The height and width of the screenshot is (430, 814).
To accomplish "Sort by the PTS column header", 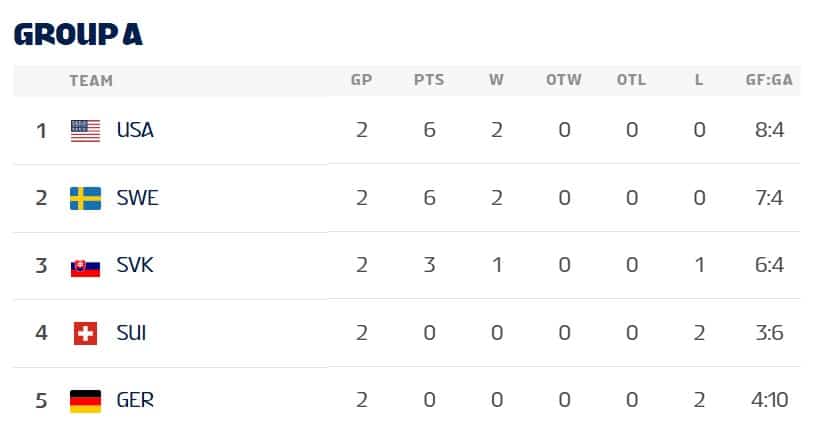I will coord(429,81).
